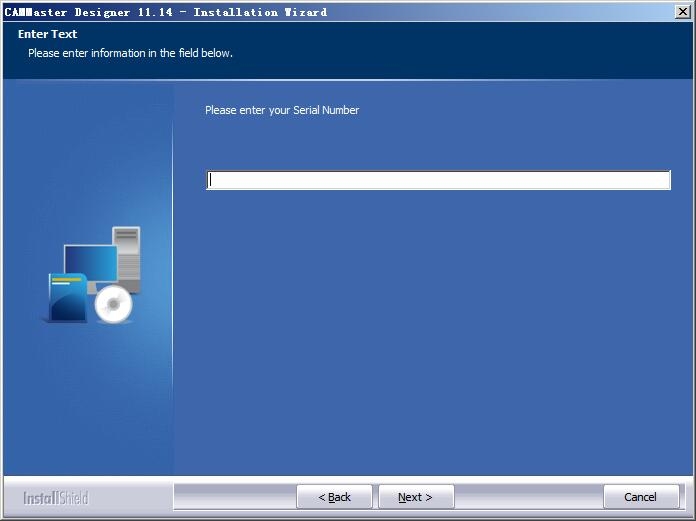Return to previous step with < Back

click(334, 497)
